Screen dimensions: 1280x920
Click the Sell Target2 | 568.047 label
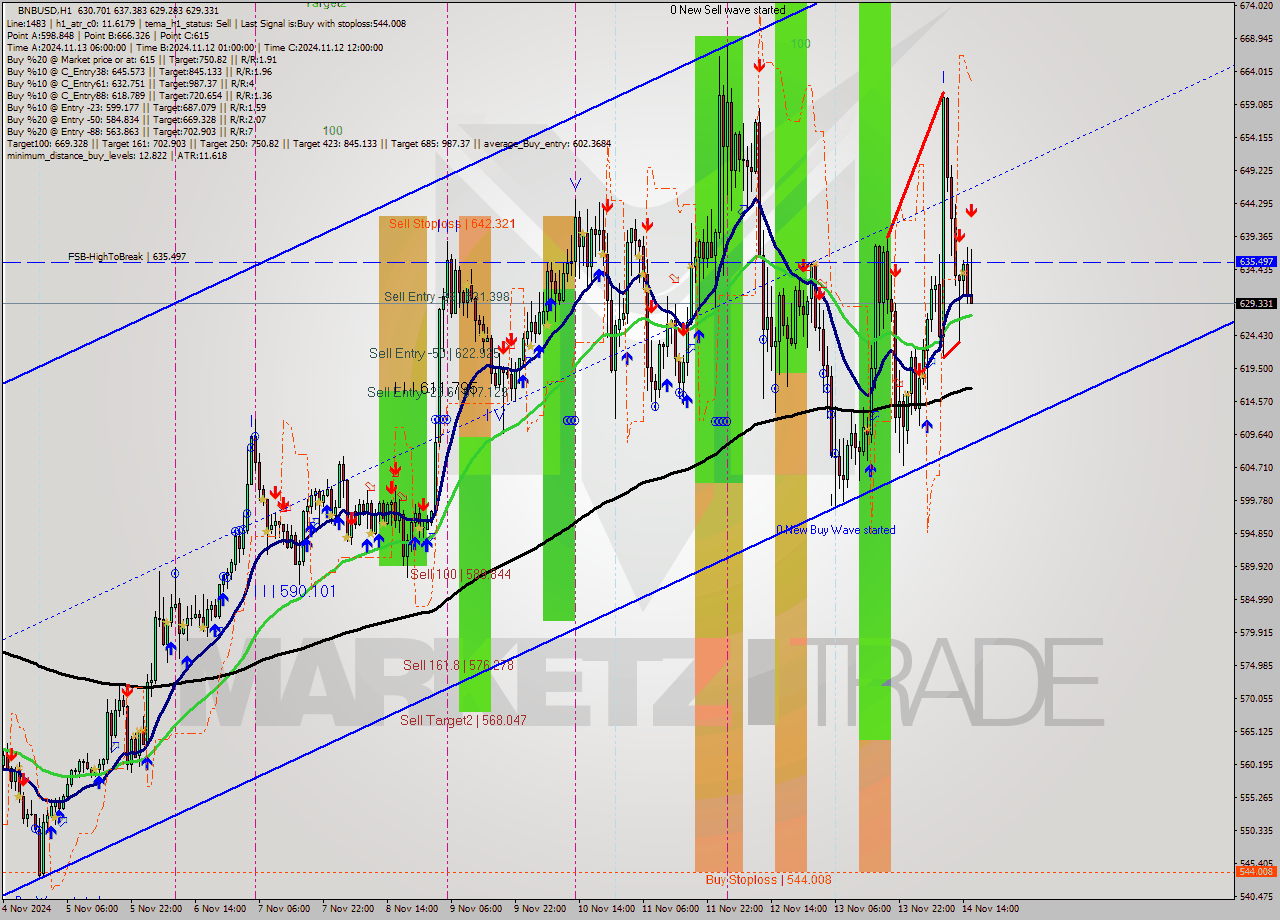click(463, 720)
